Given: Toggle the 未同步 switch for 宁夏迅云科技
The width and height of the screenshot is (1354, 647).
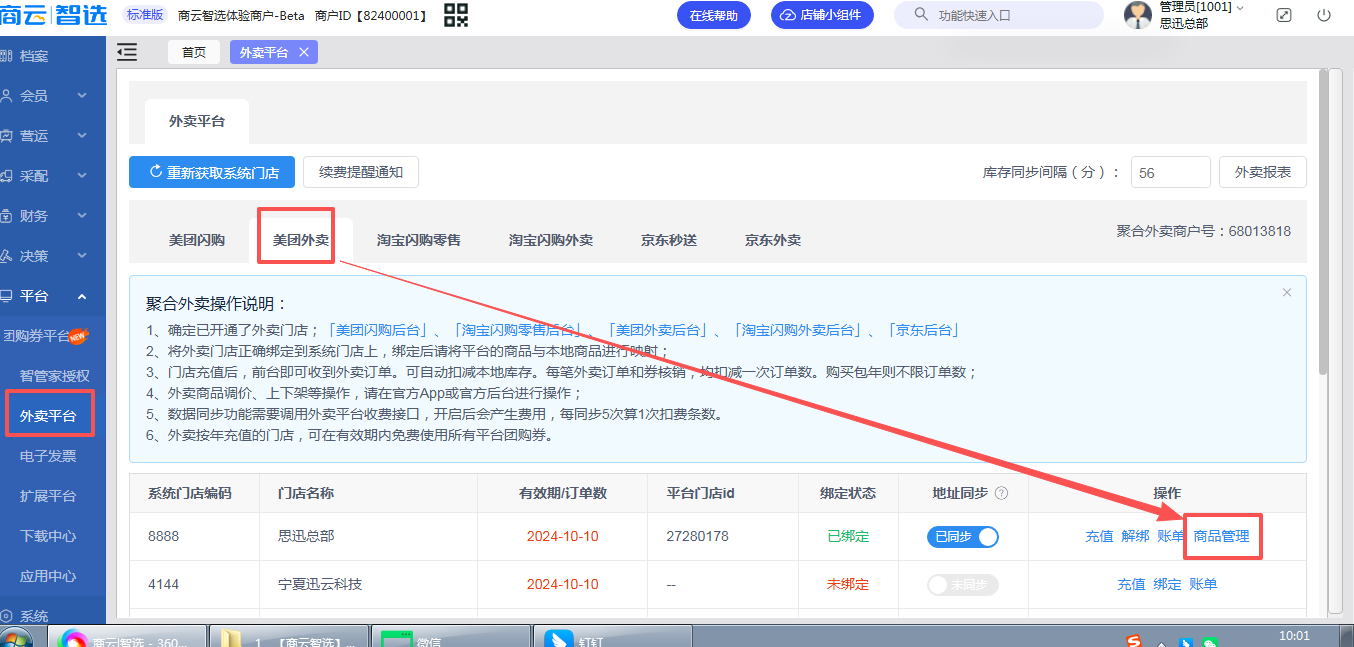Looking at the screenshot, I should (x=962, y=585).
